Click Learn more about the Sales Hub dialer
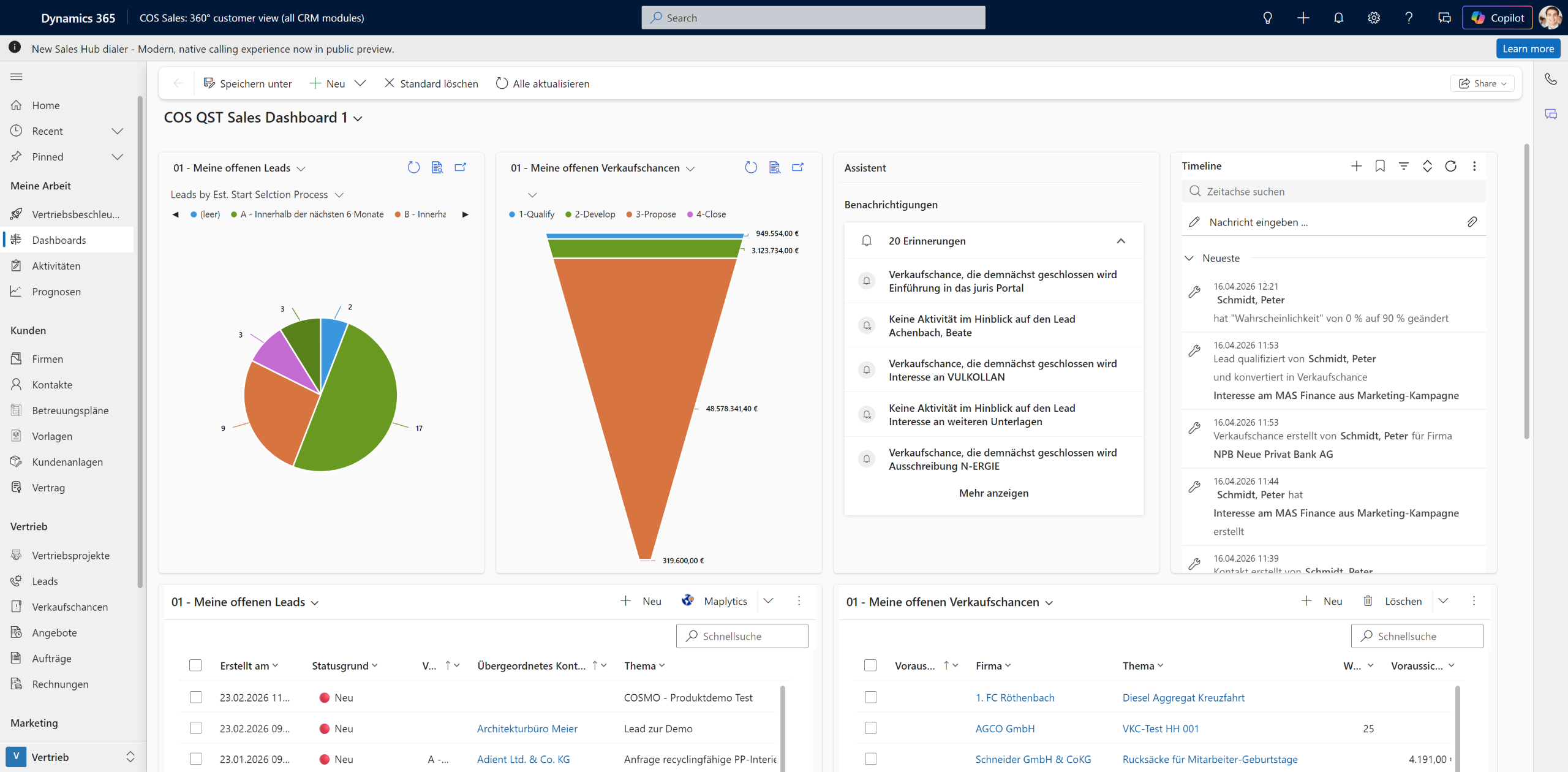1568x772 pixels. point(1528,48)
